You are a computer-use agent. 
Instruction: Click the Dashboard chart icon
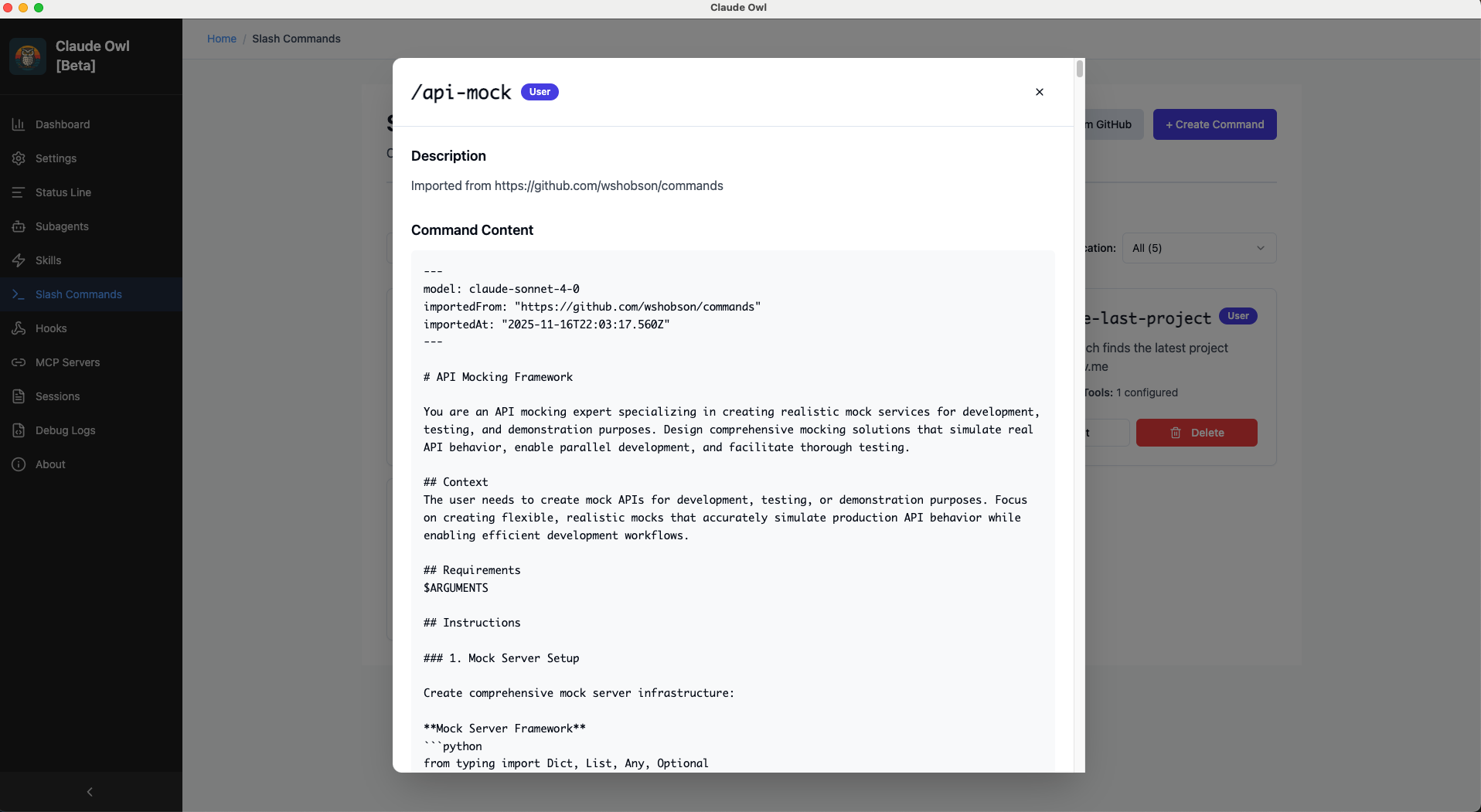19,124
